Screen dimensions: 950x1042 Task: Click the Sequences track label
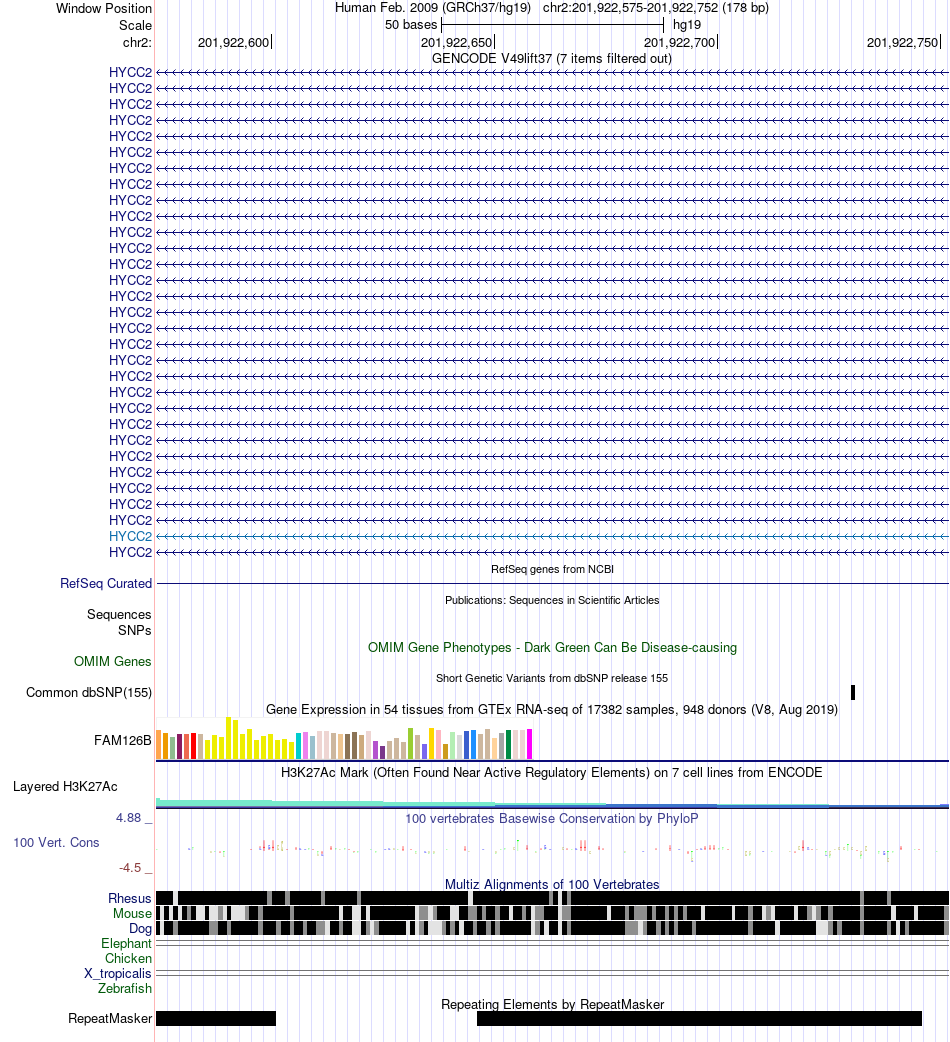(120, 615)
